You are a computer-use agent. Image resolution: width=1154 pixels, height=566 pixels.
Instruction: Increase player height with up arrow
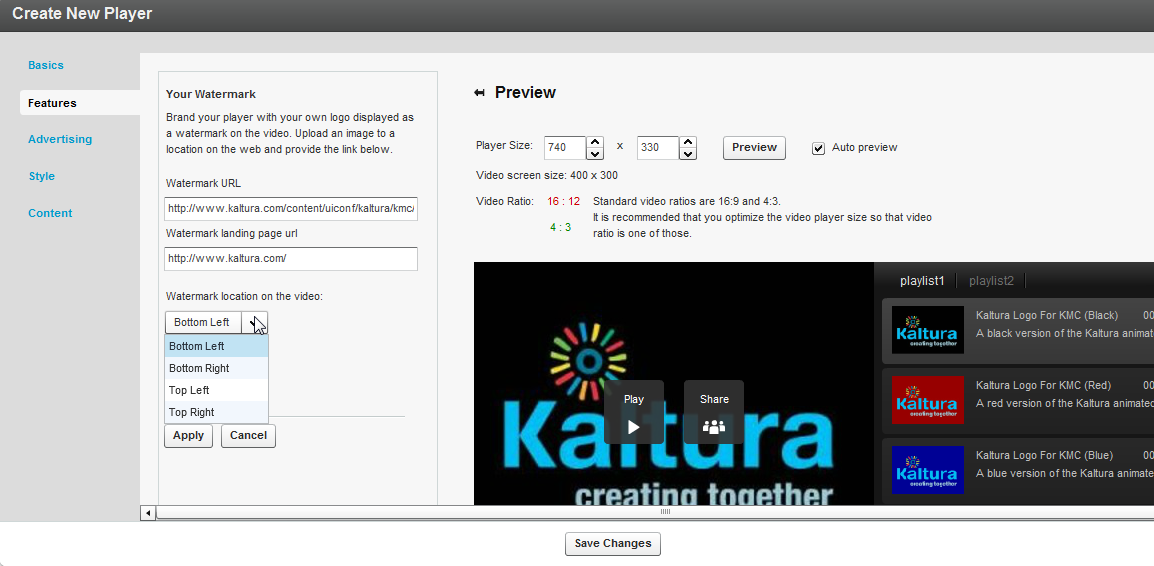[x=688, y=141]
